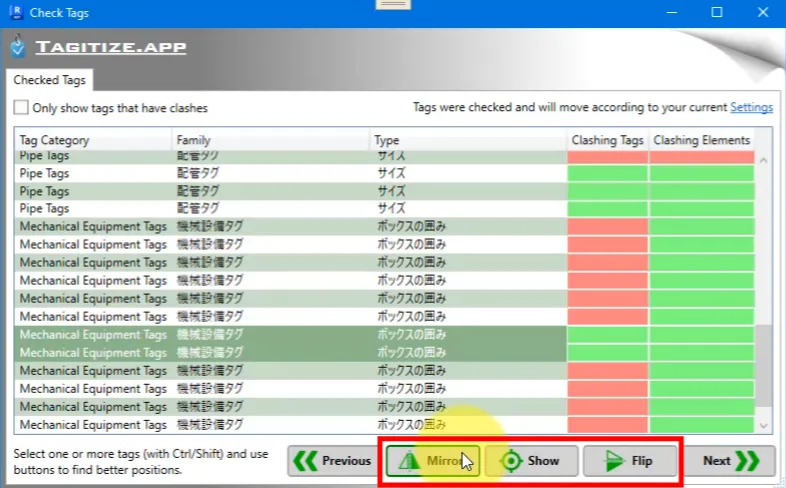Sort by Clashing Tags column header

click(x=607, y=140)
